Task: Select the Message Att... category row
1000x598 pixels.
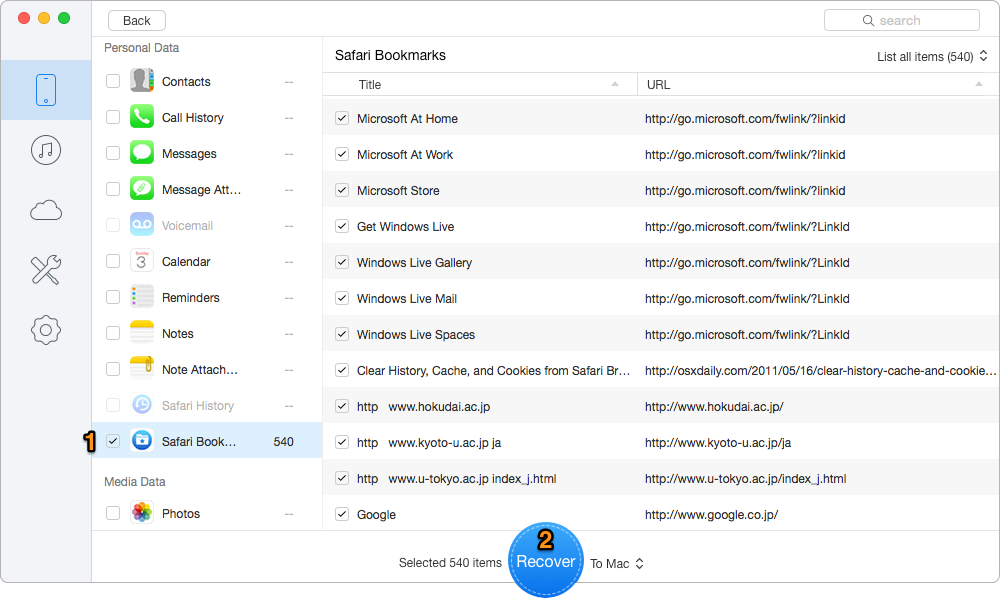Action: [x=207, y=189]
